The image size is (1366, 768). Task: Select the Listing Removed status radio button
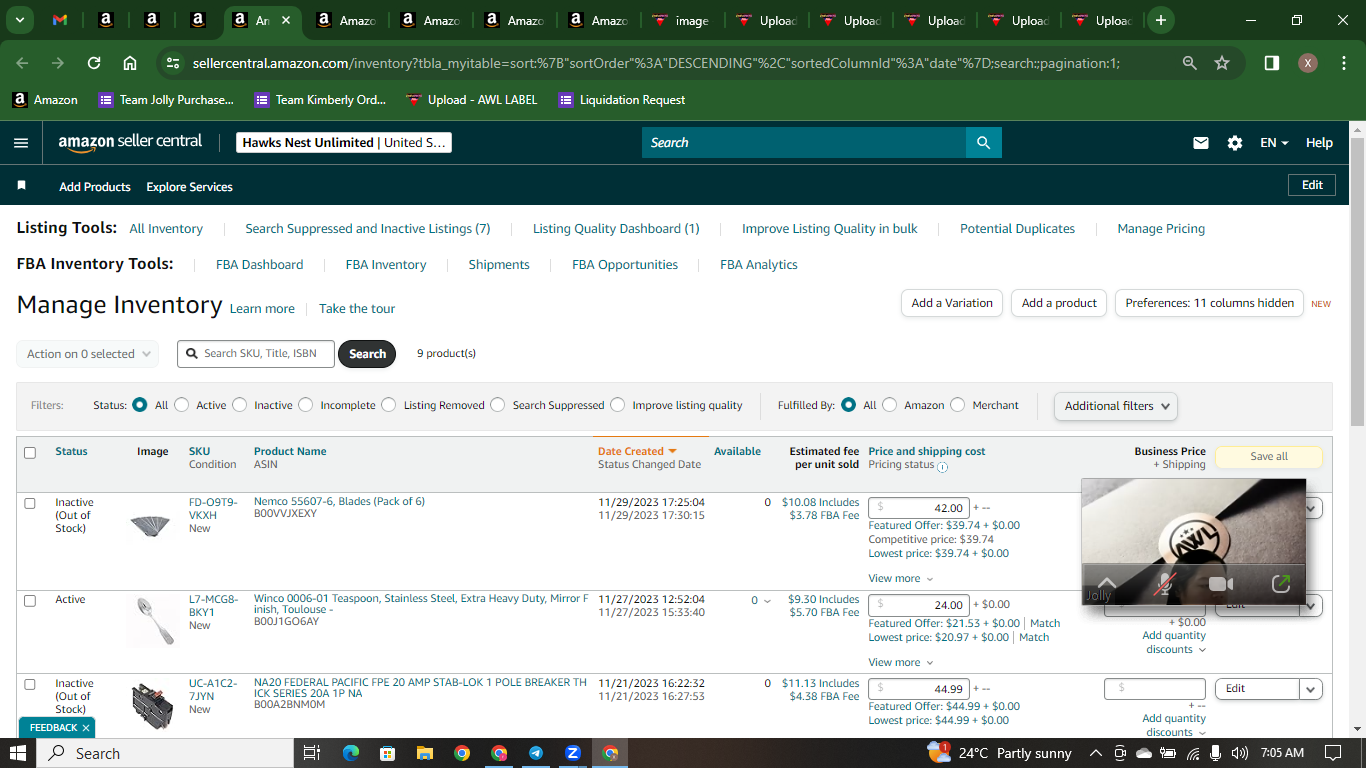(x=389, y=405)
